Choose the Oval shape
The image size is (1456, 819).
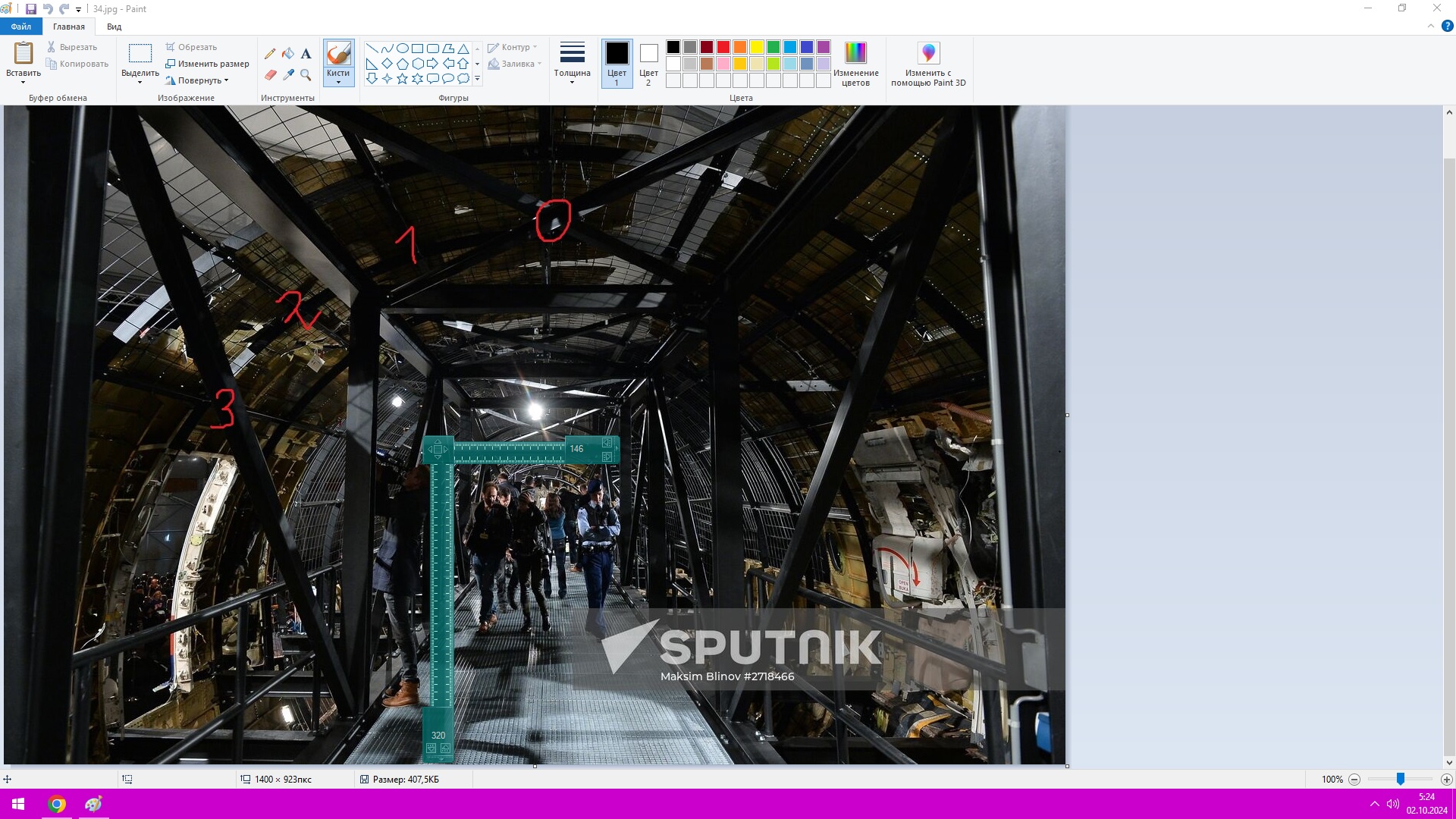[402, 48]
